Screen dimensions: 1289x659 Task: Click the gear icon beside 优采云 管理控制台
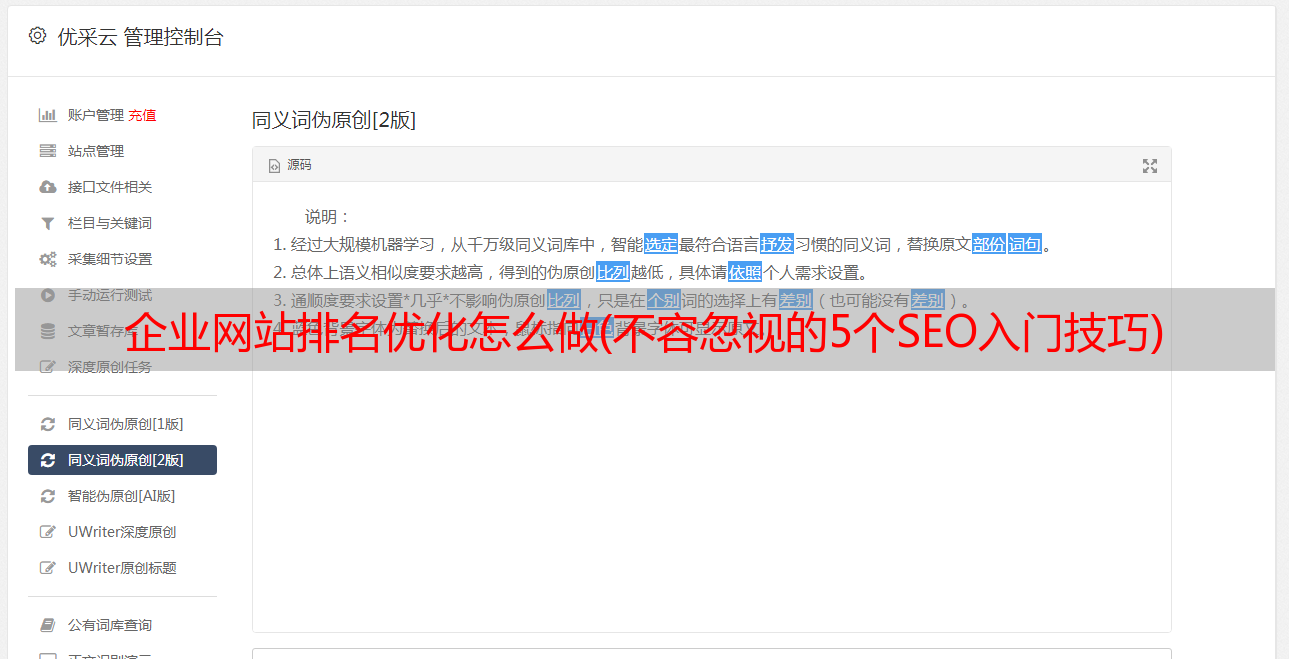[x=37, y=36]
